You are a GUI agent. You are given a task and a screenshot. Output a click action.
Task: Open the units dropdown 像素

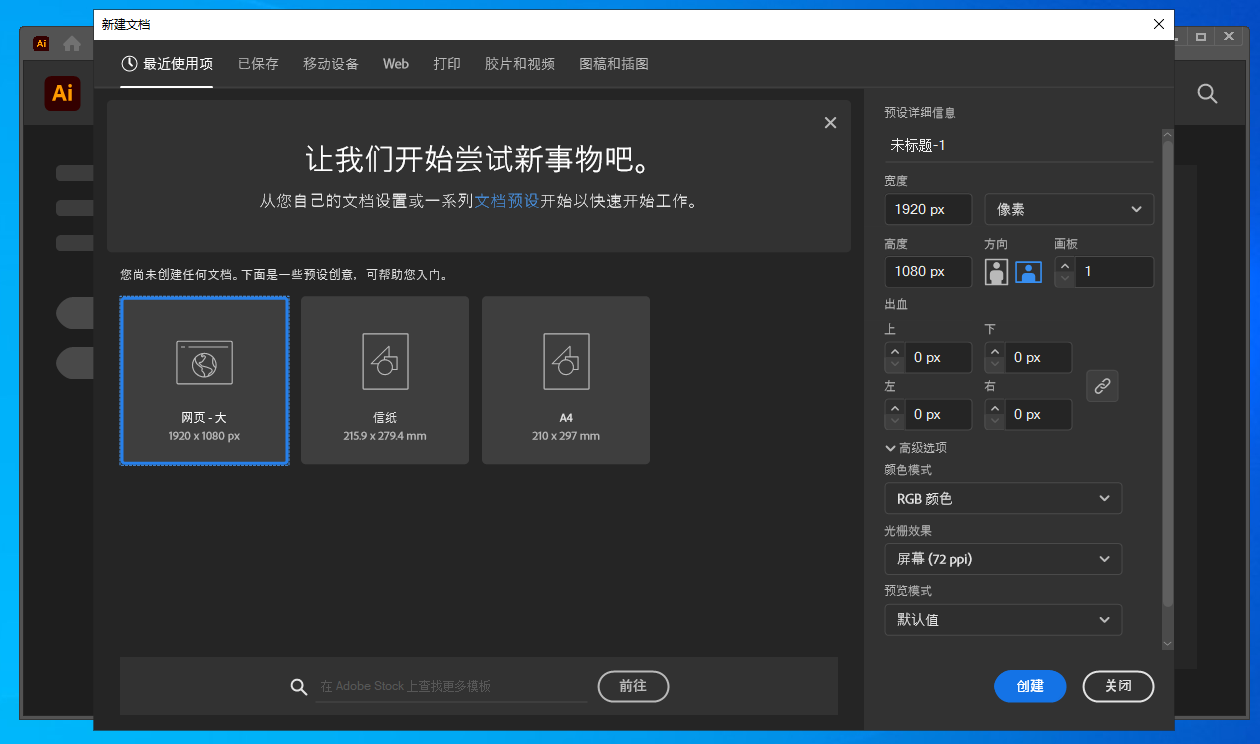pyautogui.click(x=1069, y=209)
